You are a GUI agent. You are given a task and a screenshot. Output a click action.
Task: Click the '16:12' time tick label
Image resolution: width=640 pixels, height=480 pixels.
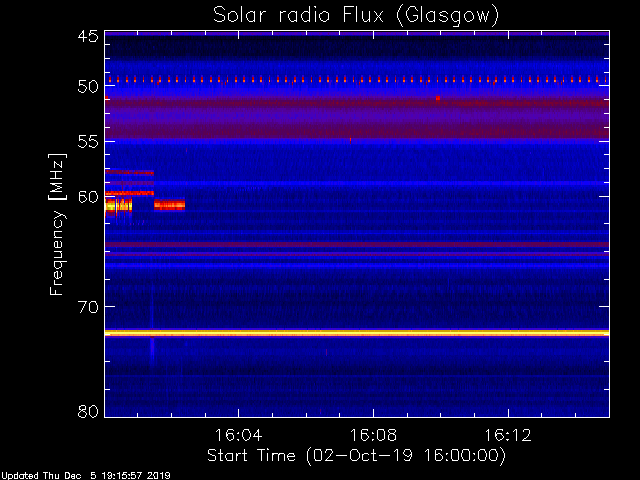[x=508, y=435]
